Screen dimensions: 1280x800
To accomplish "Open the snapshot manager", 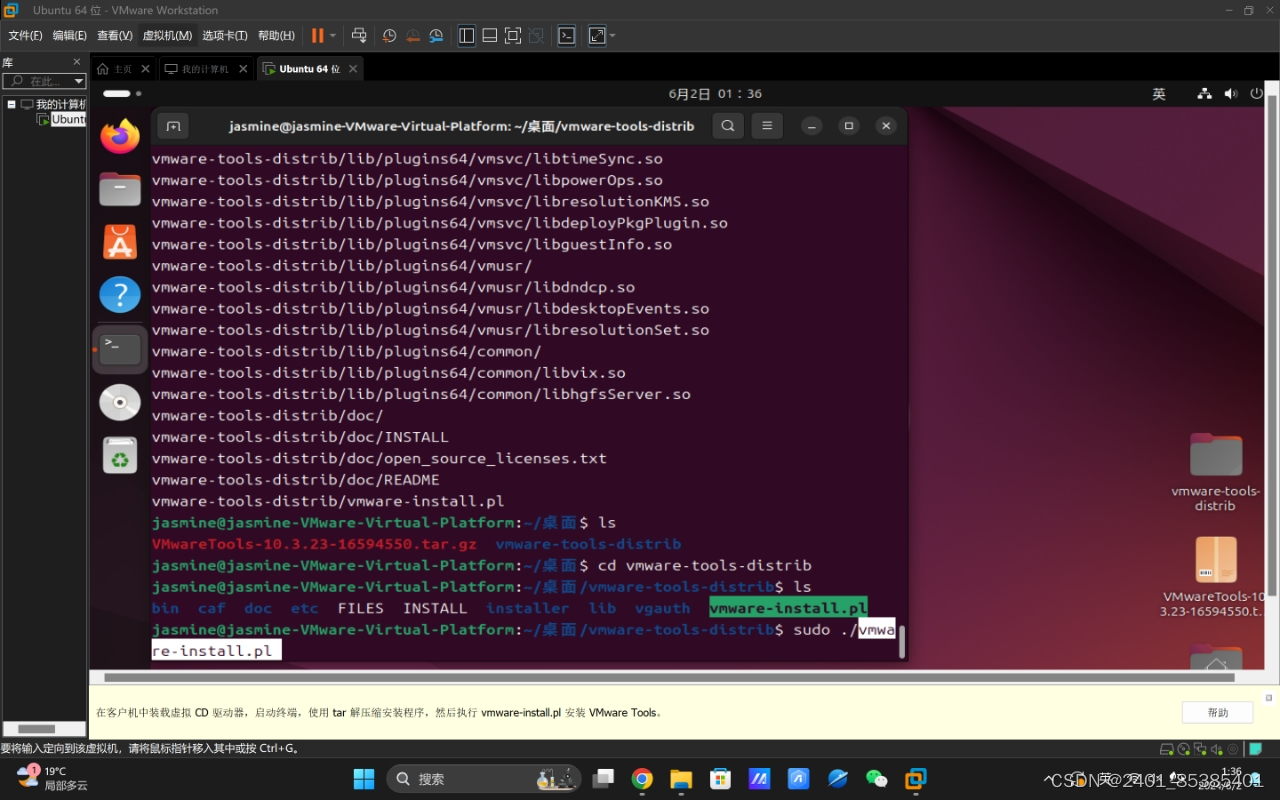I will pos(436,35).
